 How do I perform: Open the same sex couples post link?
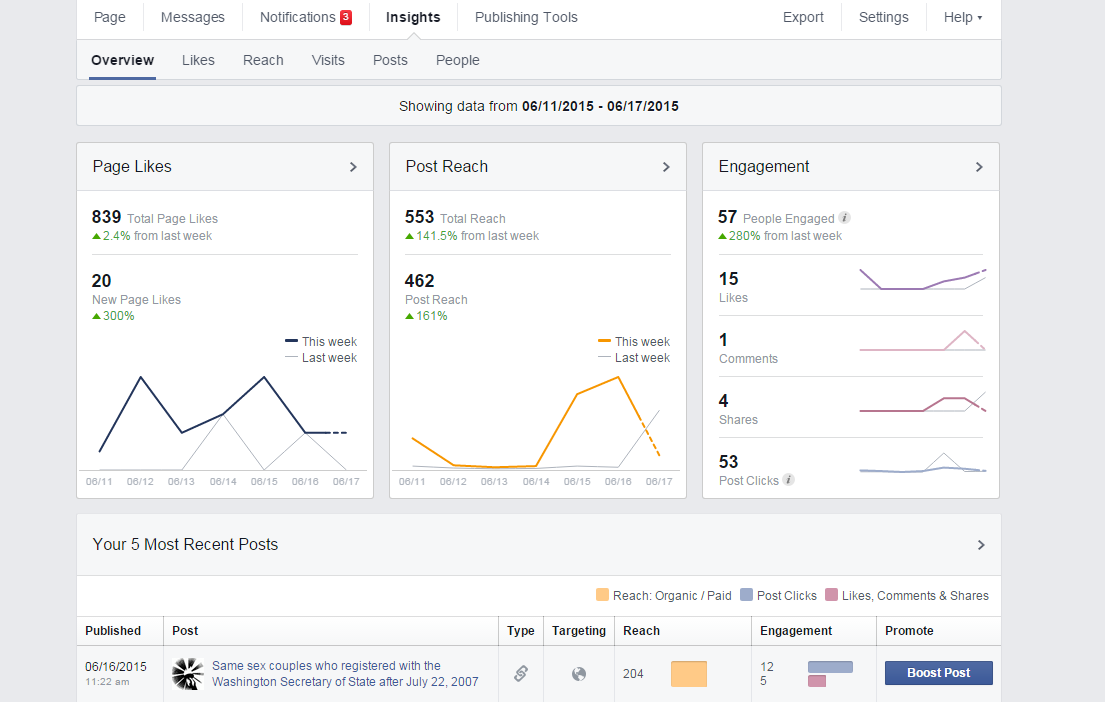tap(345, 674)
